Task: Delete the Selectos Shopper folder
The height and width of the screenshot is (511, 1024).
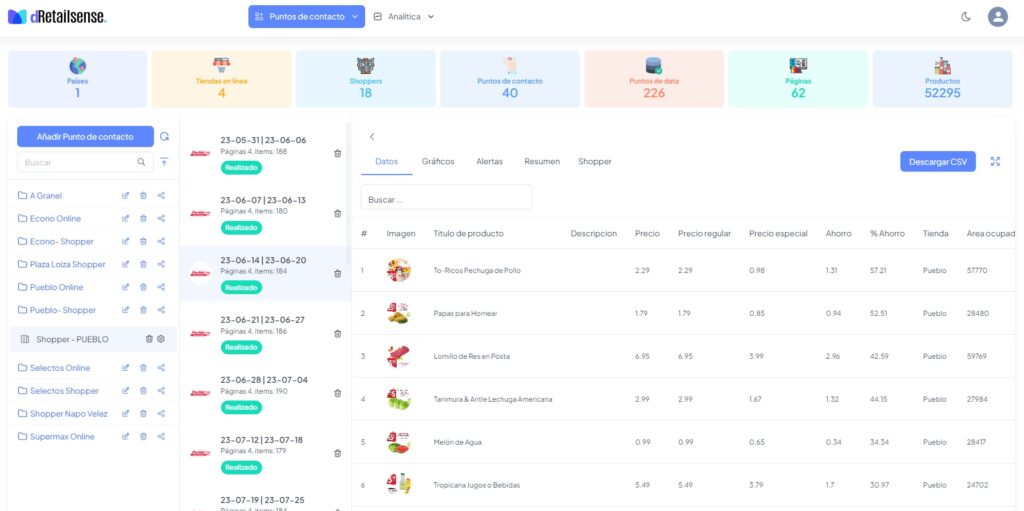Action: tap(143, 391)
